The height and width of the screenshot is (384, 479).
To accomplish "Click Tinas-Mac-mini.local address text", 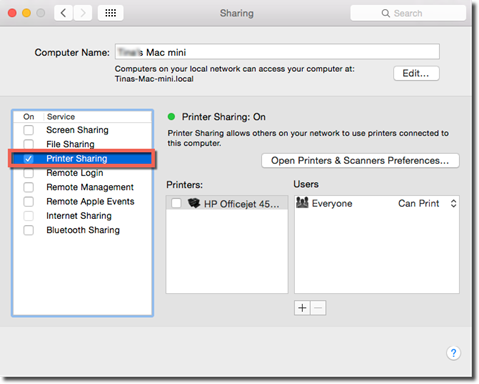I will coord(154,79).
